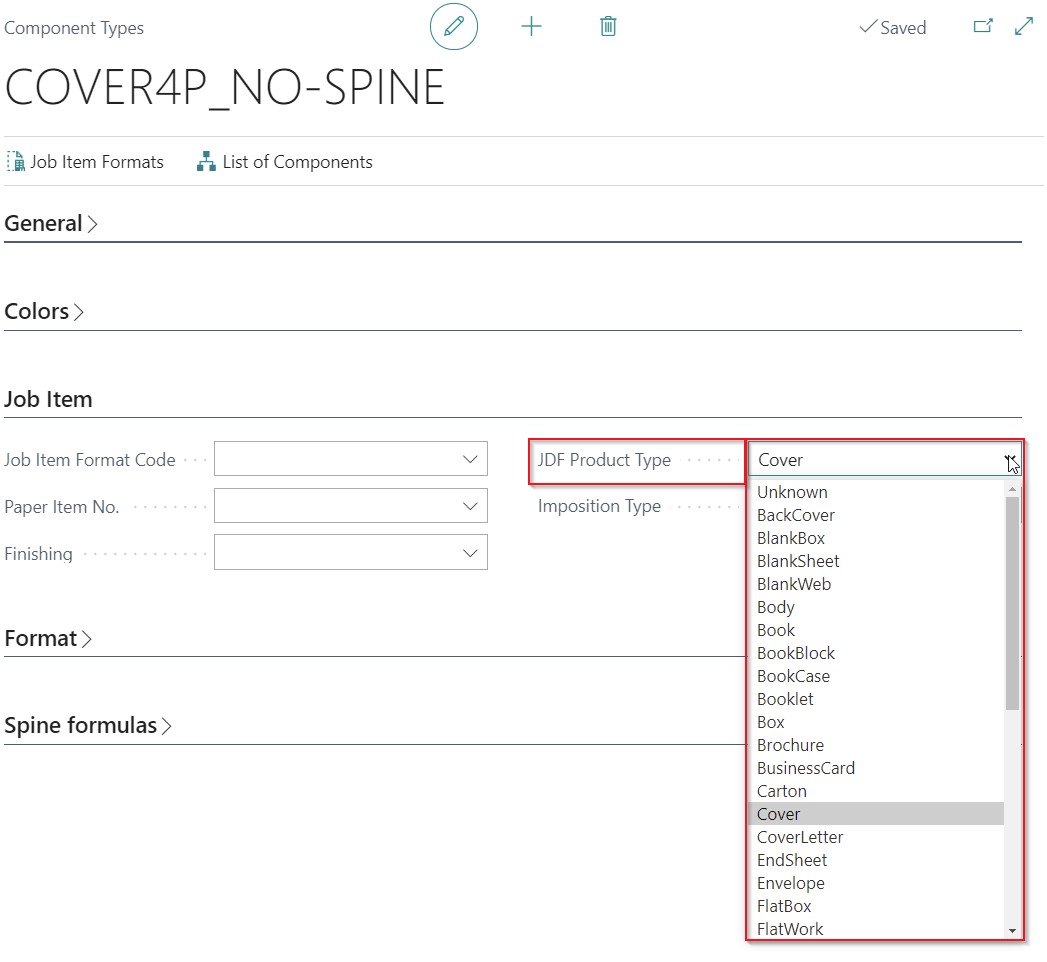Open List of Components action

285,162
